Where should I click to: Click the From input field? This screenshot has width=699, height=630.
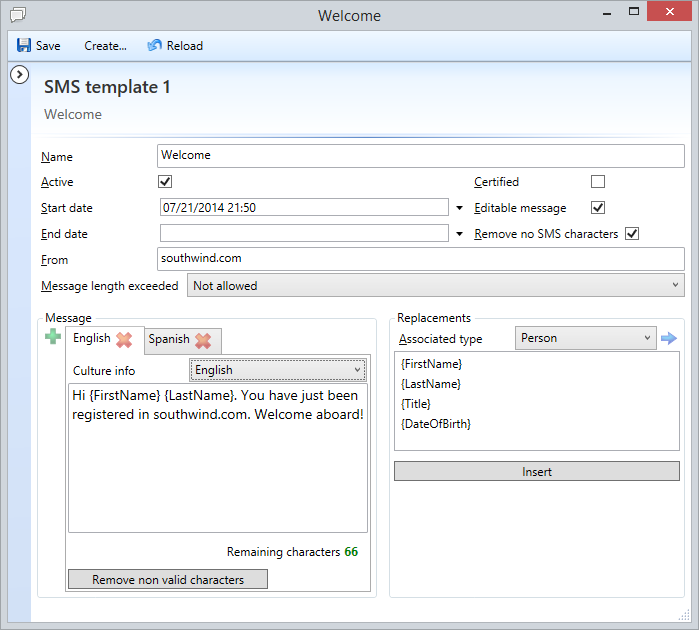(420, 258)
